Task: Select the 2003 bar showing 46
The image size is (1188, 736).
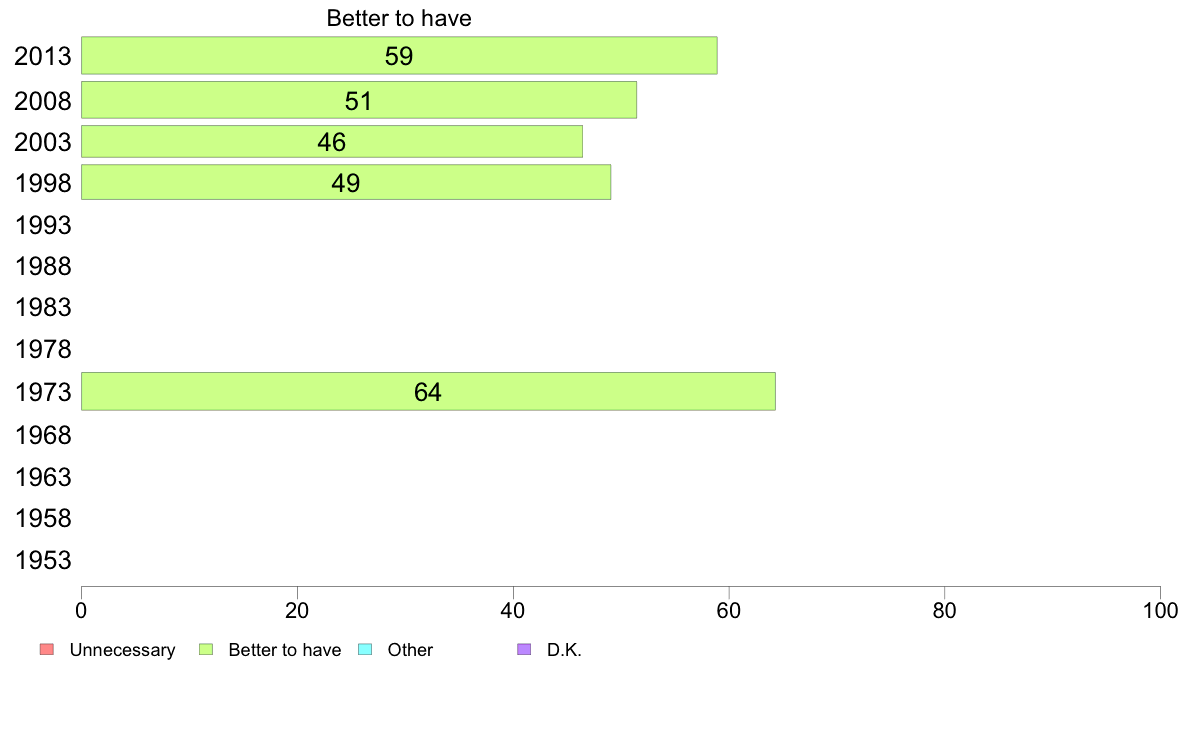Action: 332,142
